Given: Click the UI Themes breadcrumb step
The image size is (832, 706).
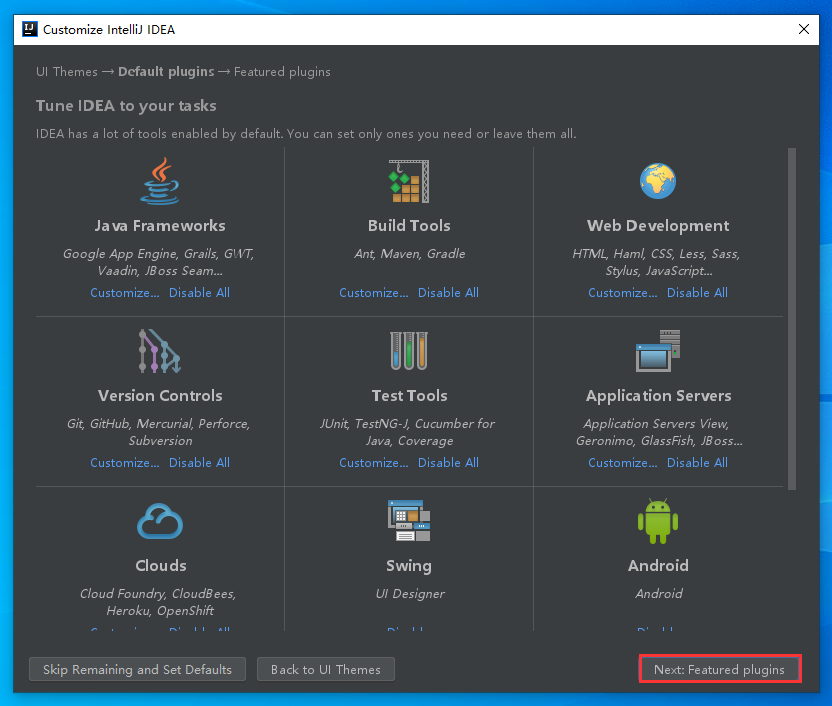Looking at the screenshot, I should pos(67,72).
